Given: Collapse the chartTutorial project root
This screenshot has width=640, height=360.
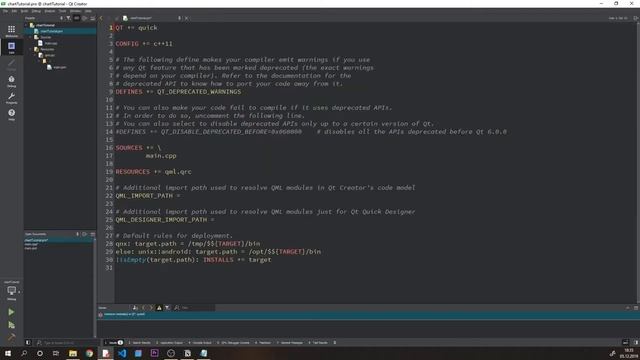Looking at the screenshot, I should [27, 25].
